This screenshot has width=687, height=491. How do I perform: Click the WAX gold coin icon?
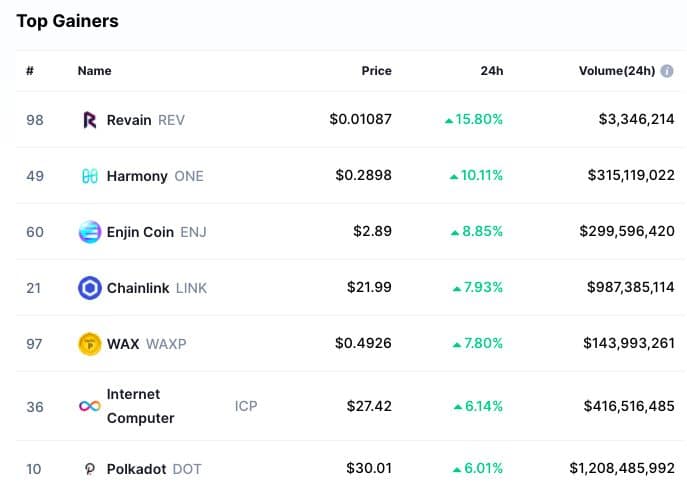[90, 344]
